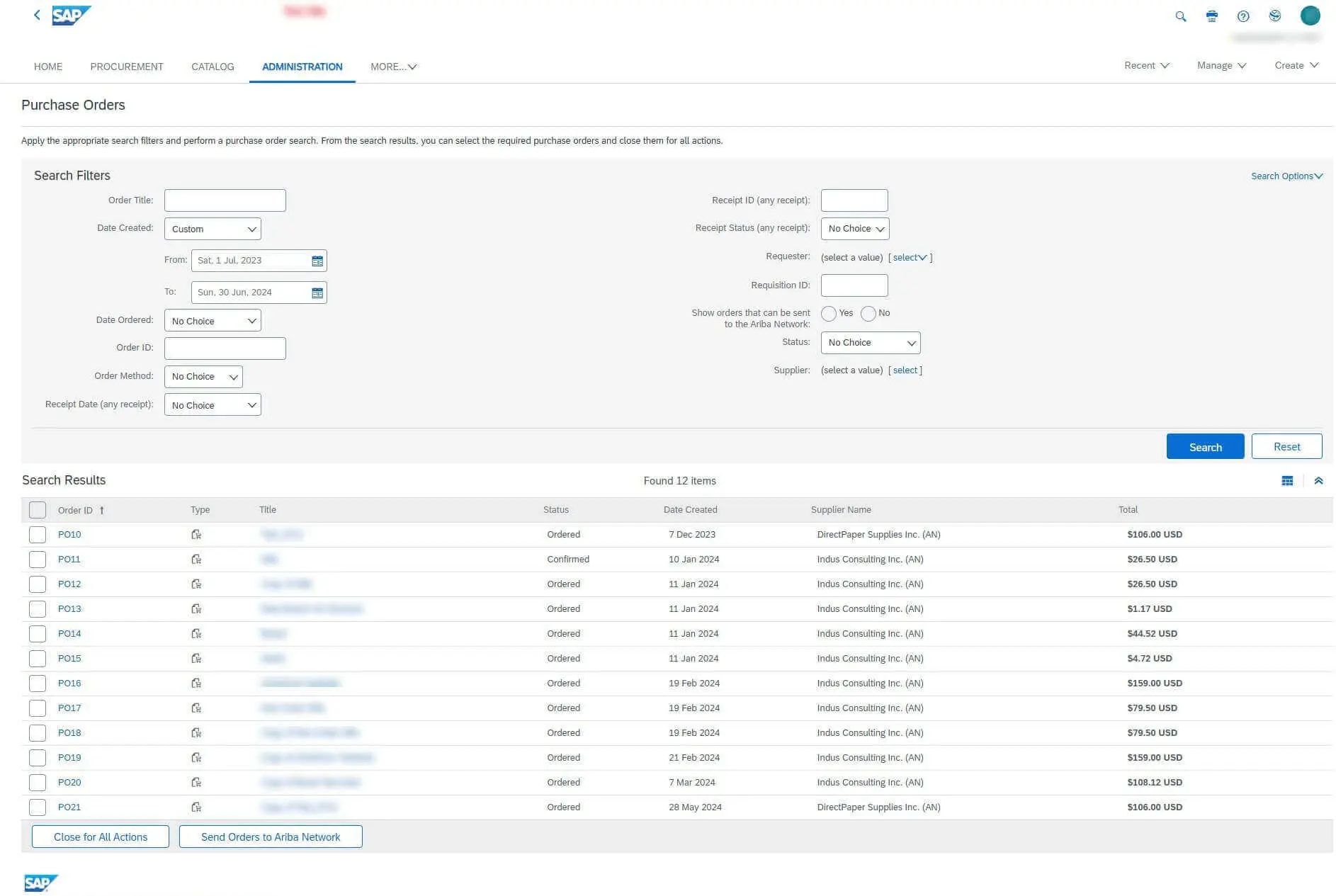Click Close for All Actions

point(101,837)
